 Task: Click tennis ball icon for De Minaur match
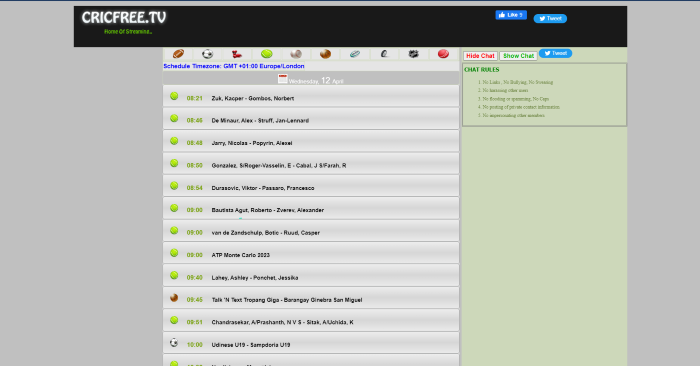(174, 118)
